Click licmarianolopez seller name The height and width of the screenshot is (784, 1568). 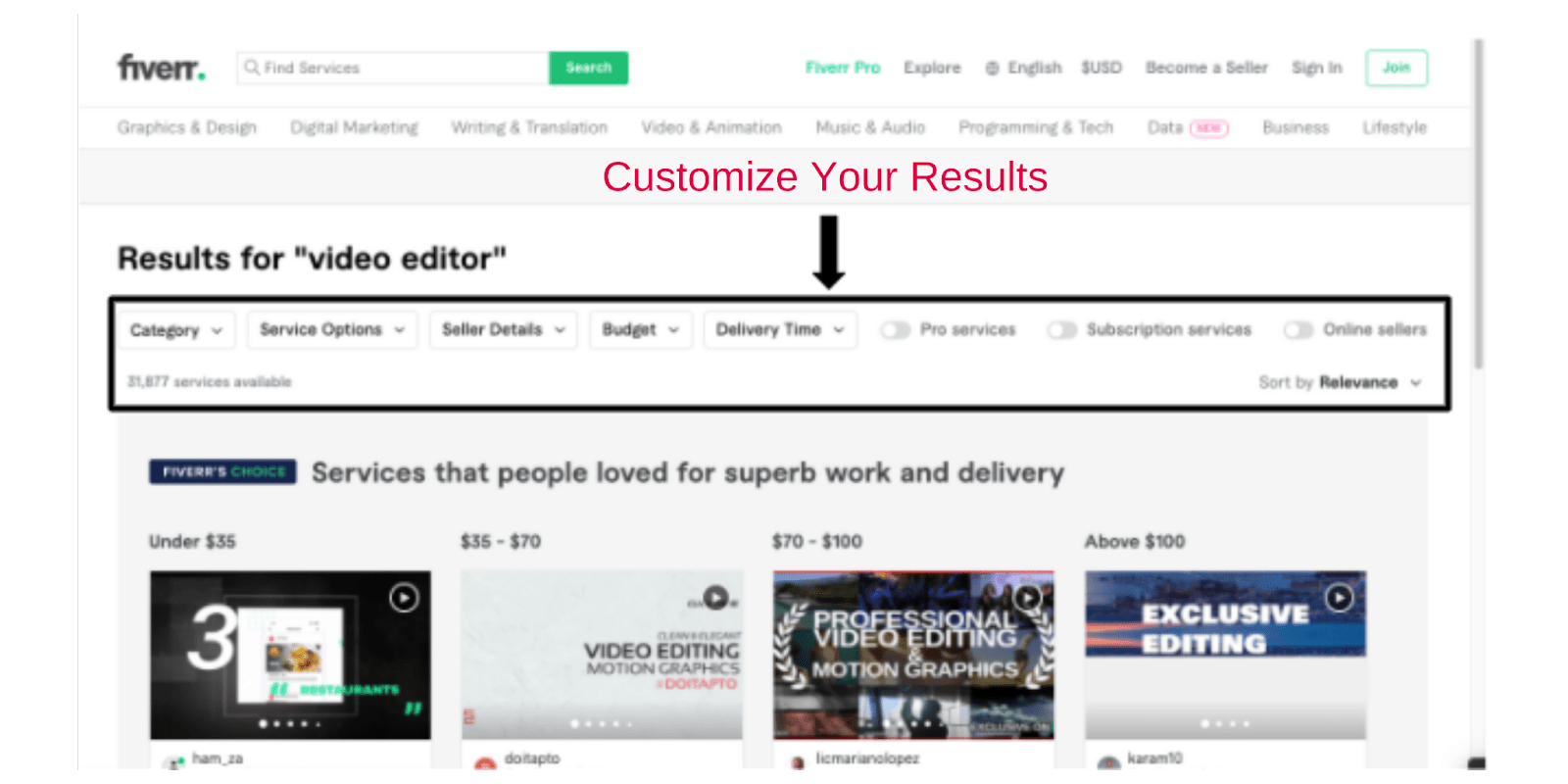click(867, 759)
